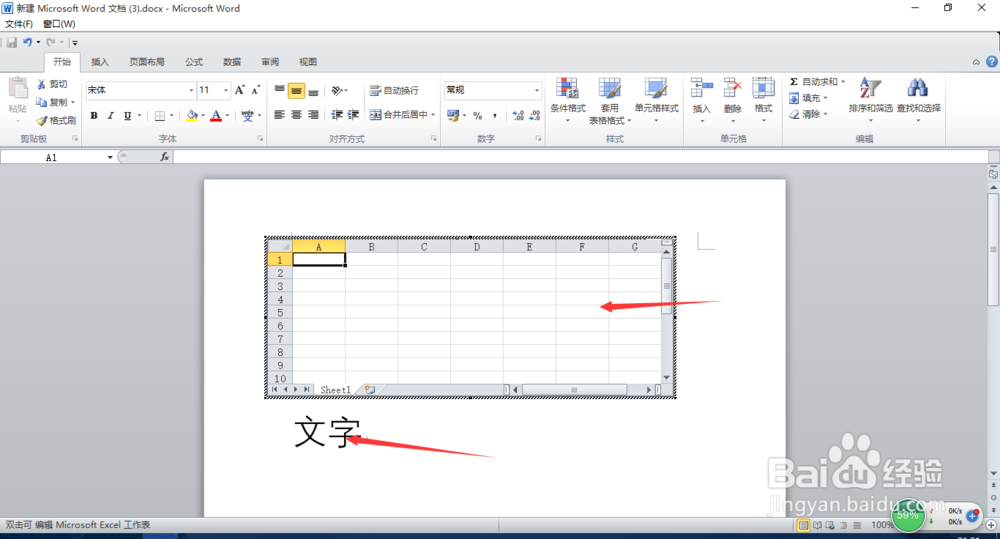Open the 字体 group dialog launcher
This screenshot has height=539, width=1000.
click(260, 138)
